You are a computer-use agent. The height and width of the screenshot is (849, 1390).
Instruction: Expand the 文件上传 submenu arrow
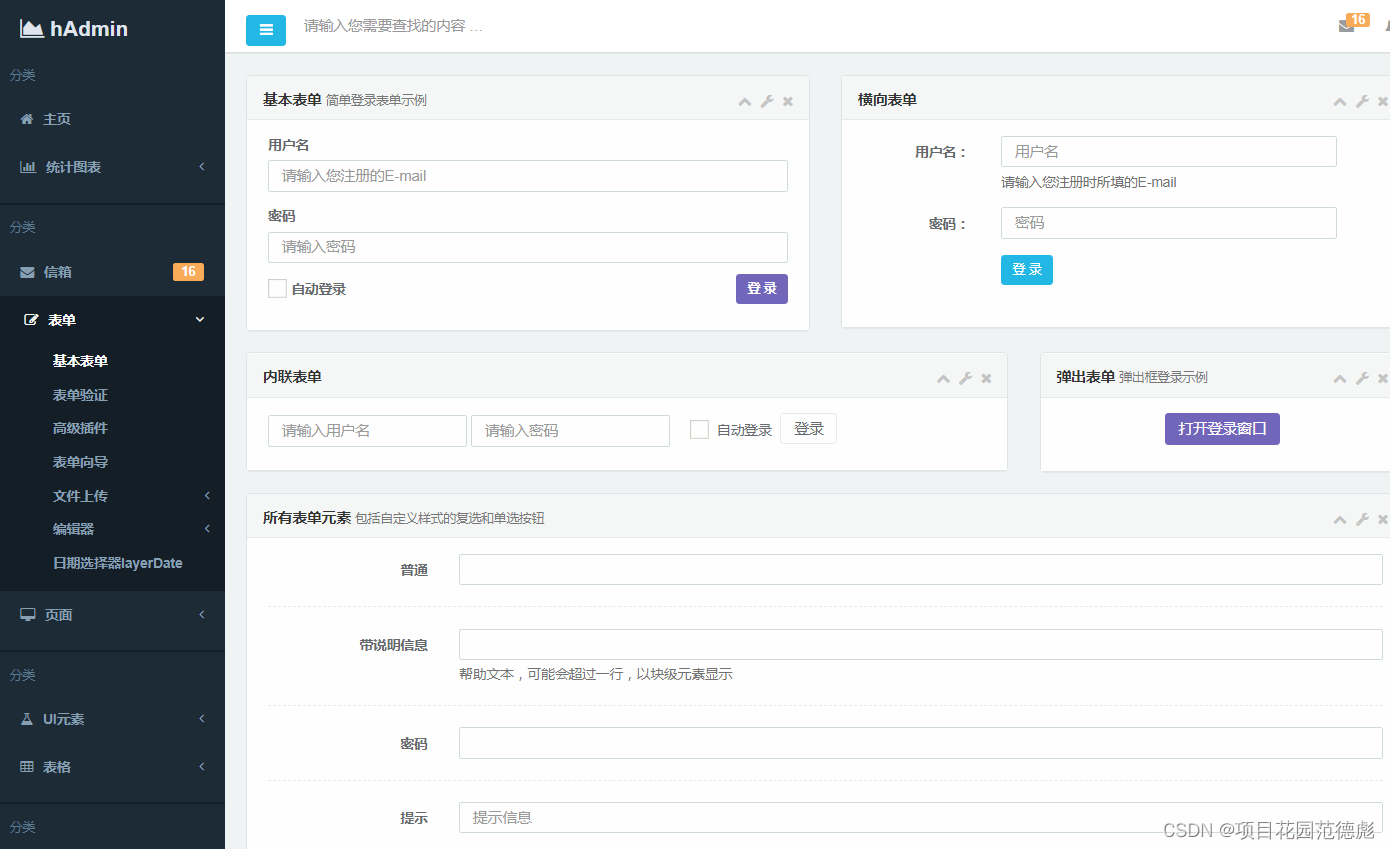pyautogui.click(x=207, y=496)
